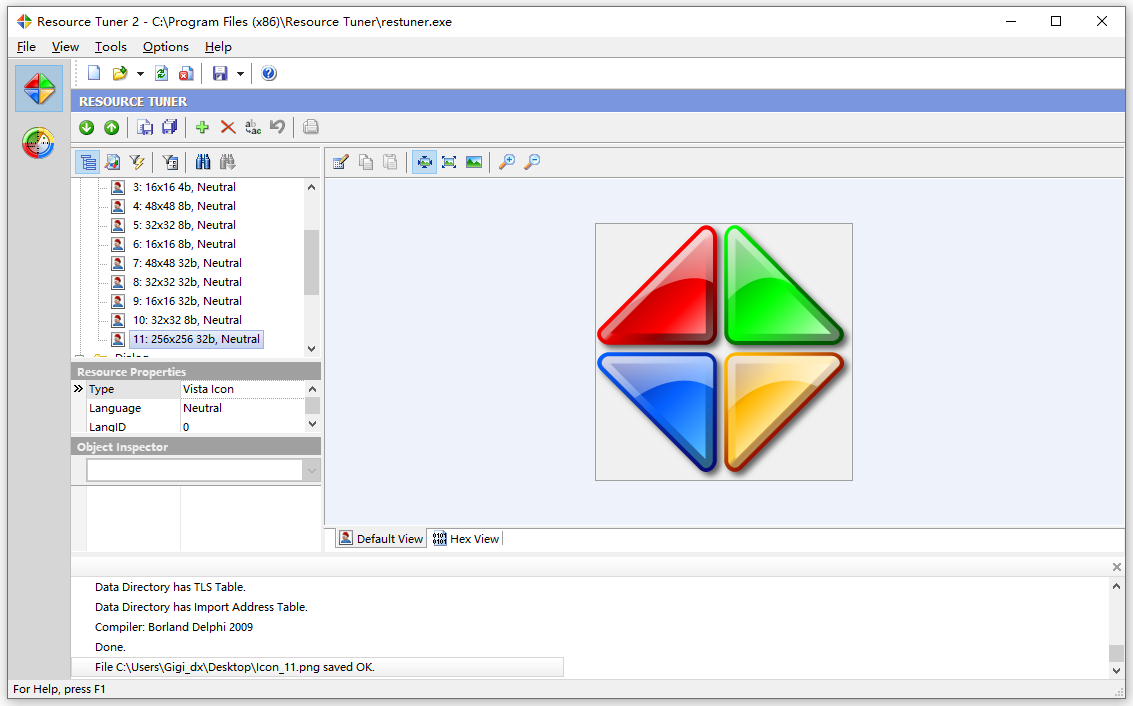The image size is (1133, 706).
Task: Open the Help menu
Action: pyautogui.click(x=218, y=46)
